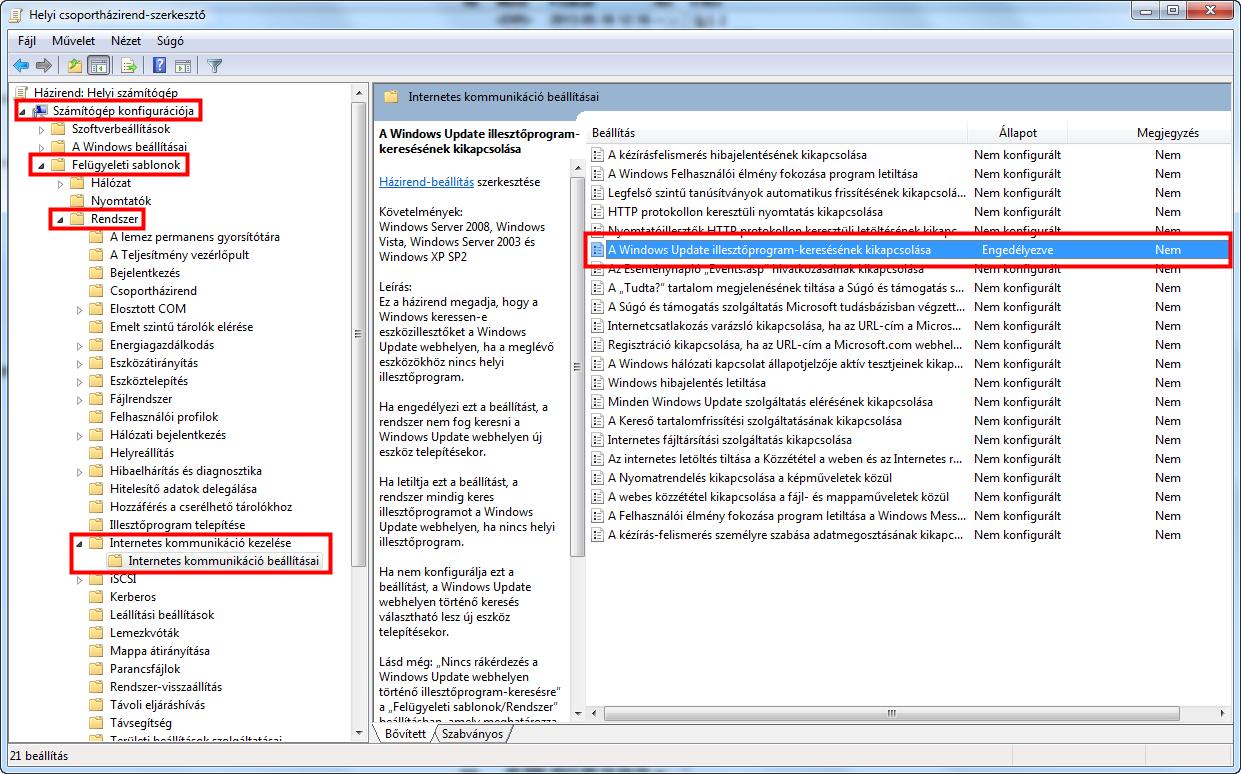
Task: Open the Fájl menu
Action: coord(27,41)
